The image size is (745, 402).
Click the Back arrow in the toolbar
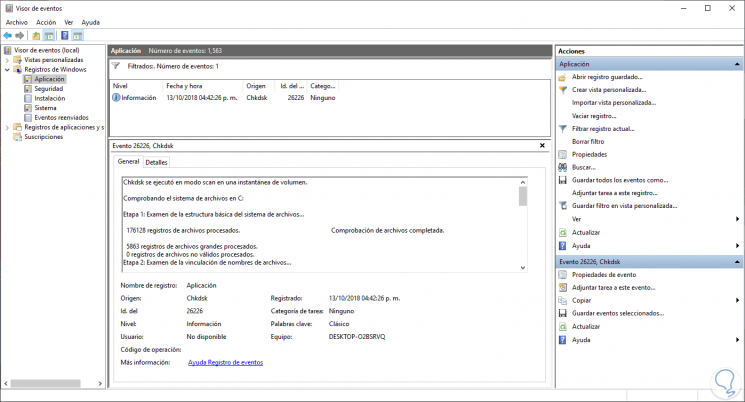click(8, 35)
